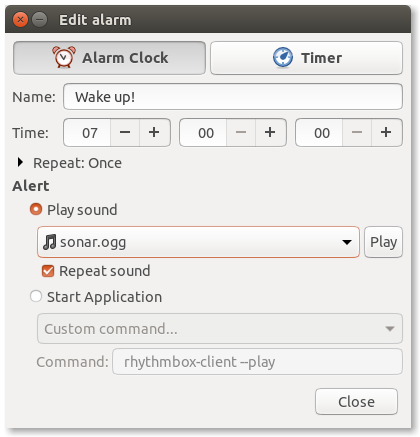The height and width of the screenshot is (437, 420).
Task: Expand the Repeat: Once disclosure triangle
Action: coord(20,163)
